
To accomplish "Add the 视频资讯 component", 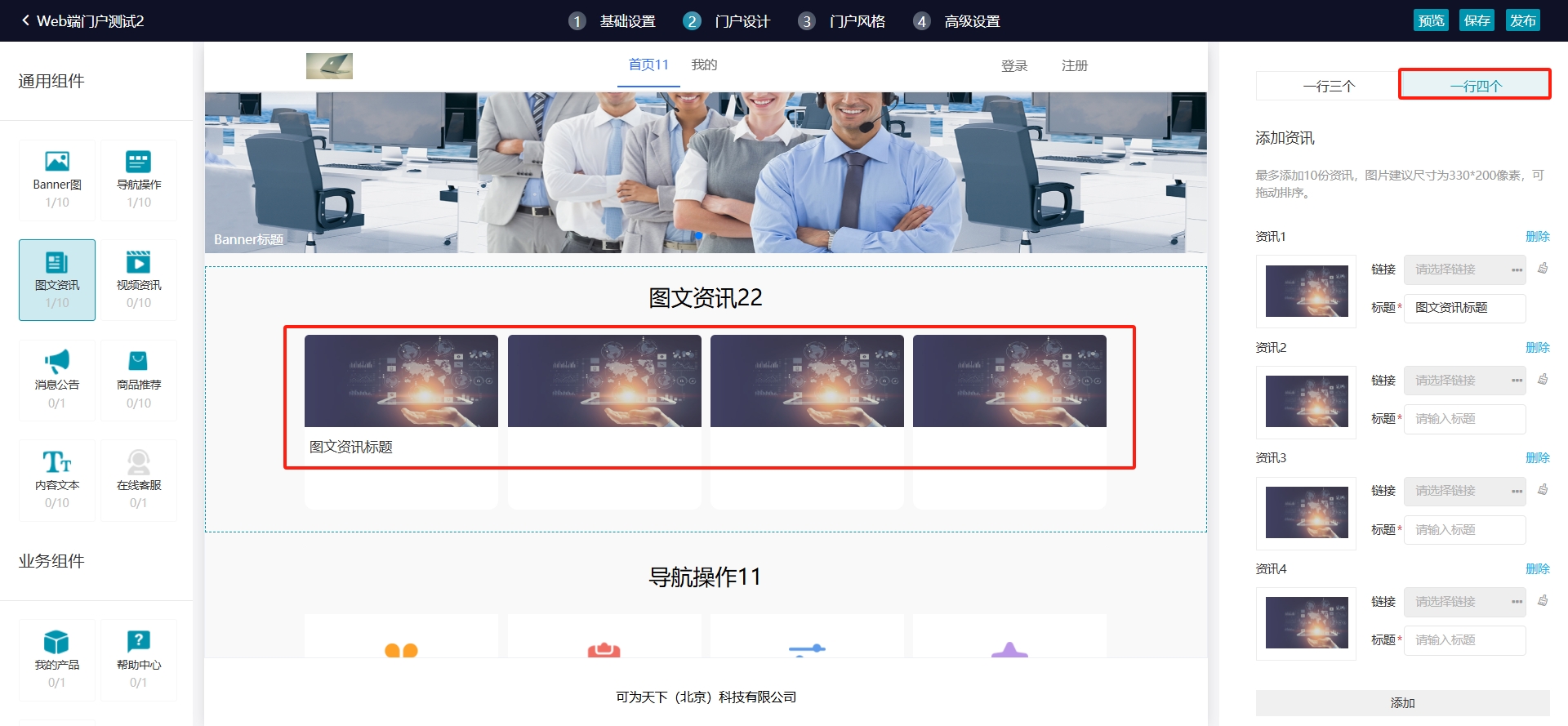I will click(x=139, y=280).
